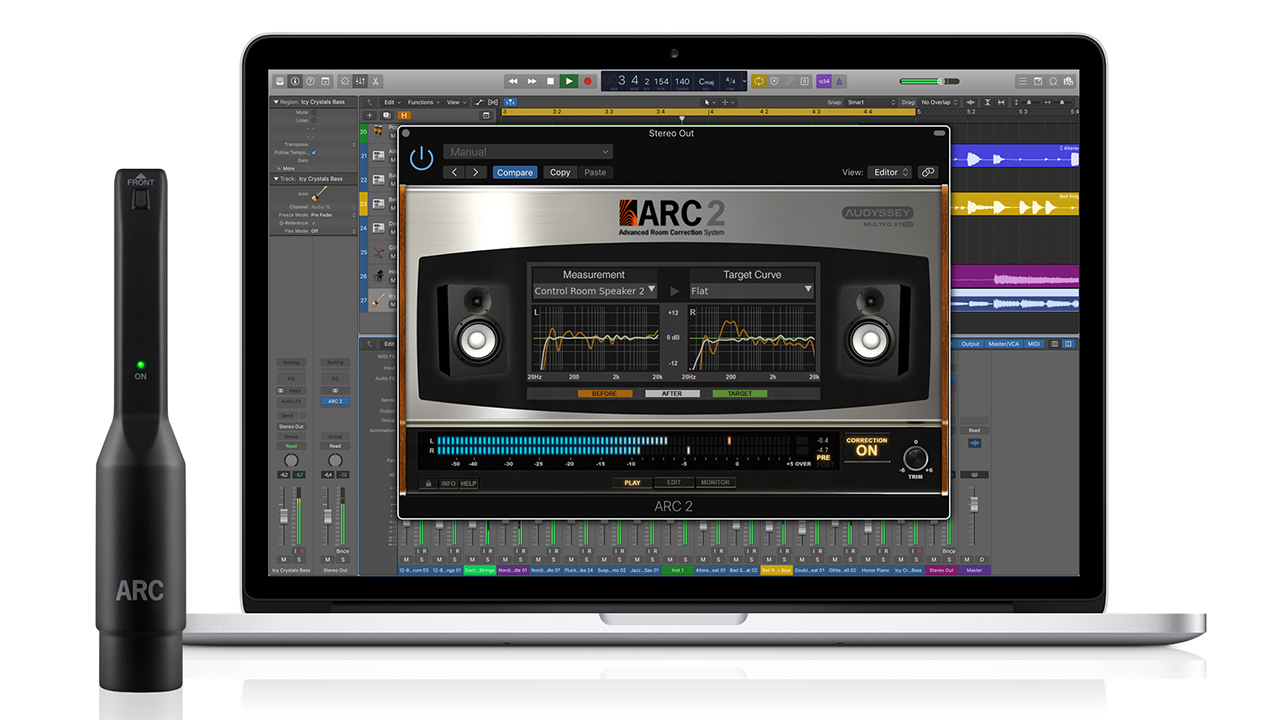Click the lock icon in ARC 2
1280x720 pixels.
click(428, 483)
